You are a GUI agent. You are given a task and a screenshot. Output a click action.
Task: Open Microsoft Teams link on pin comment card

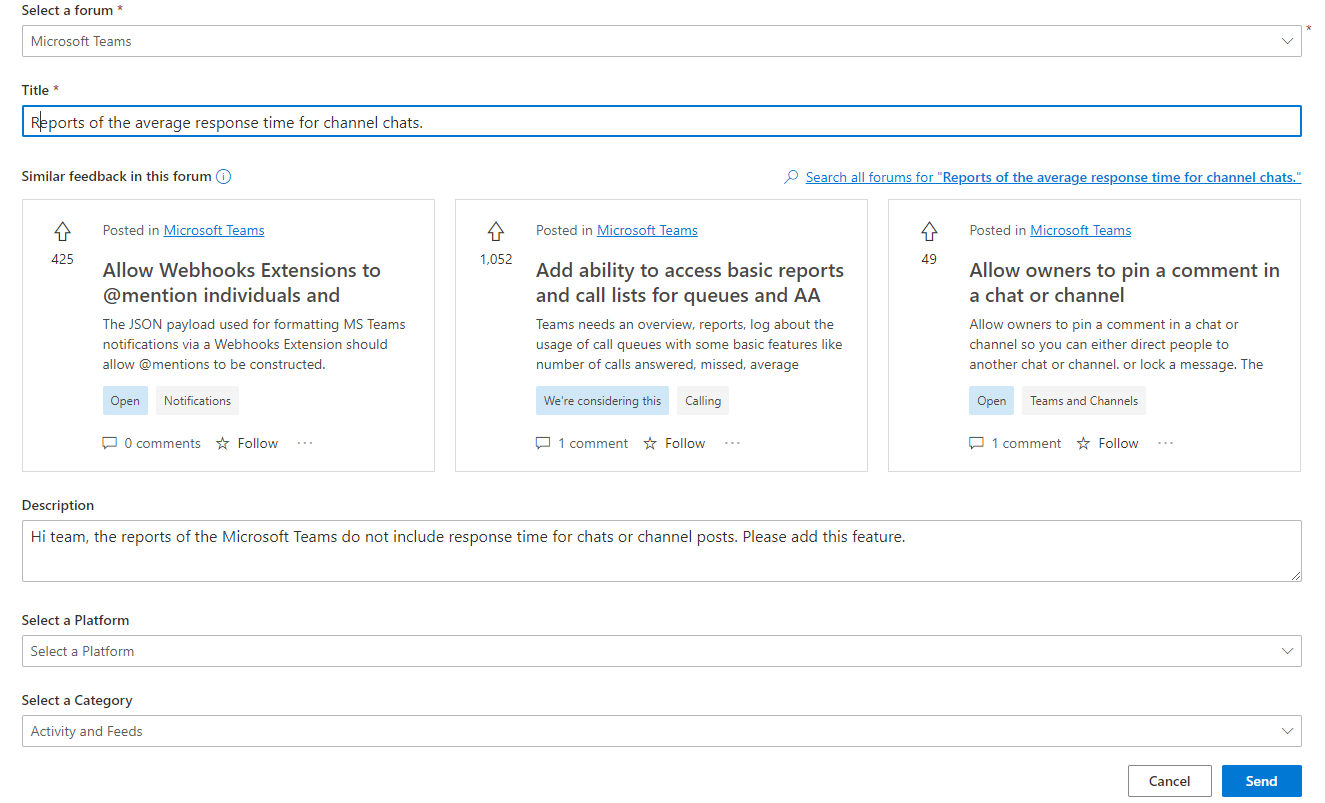[x=1081, y=230]
